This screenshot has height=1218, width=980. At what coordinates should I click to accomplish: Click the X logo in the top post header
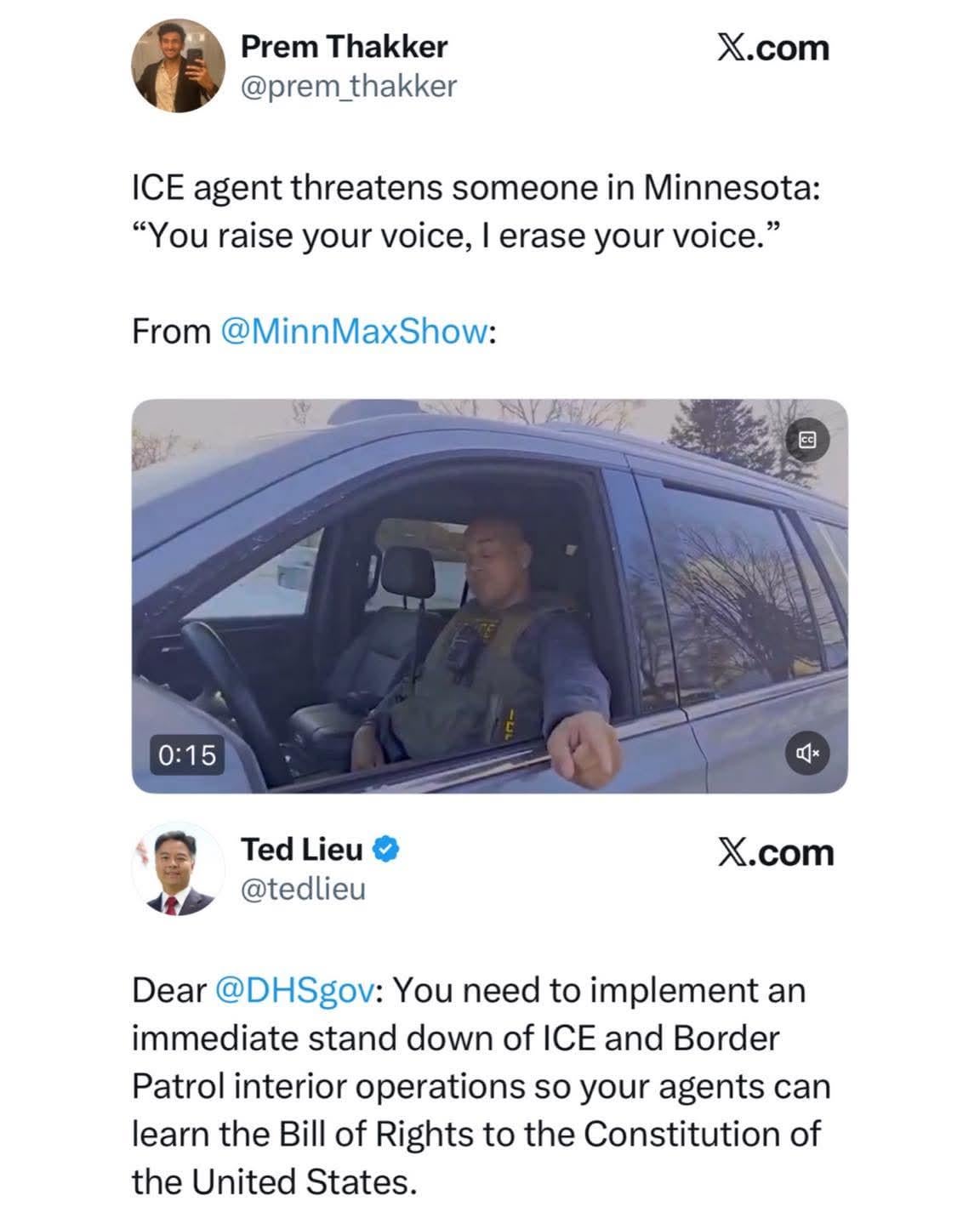point(730,48)
